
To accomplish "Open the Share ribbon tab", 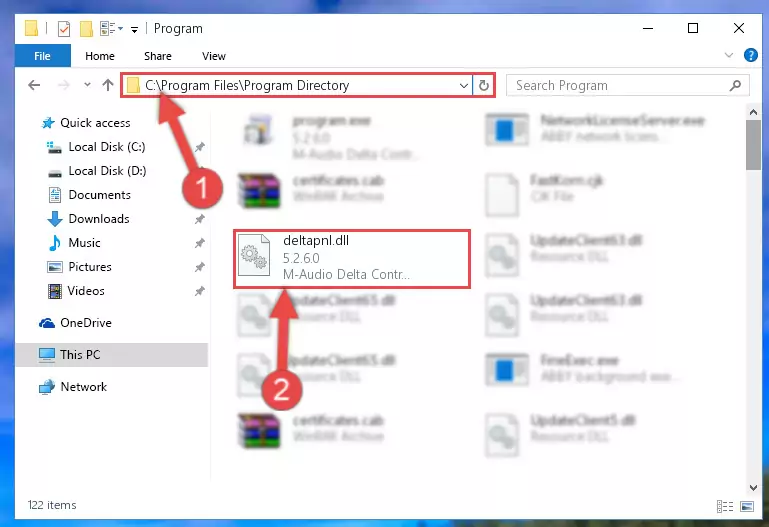I will coord(157,56).
